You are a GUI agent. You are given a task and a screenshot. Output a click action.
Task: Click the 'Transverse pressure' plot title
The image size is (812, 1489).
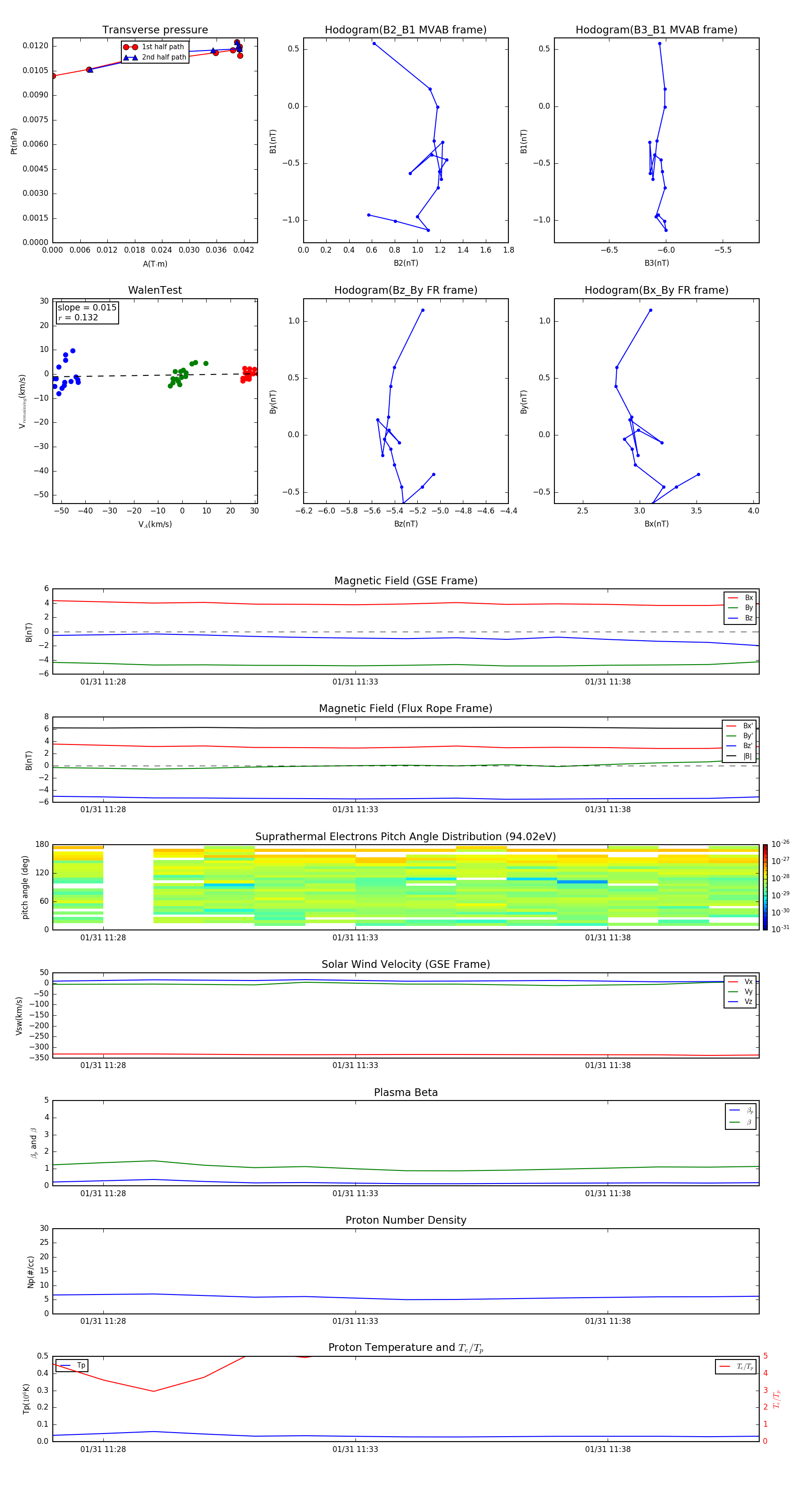155,30
